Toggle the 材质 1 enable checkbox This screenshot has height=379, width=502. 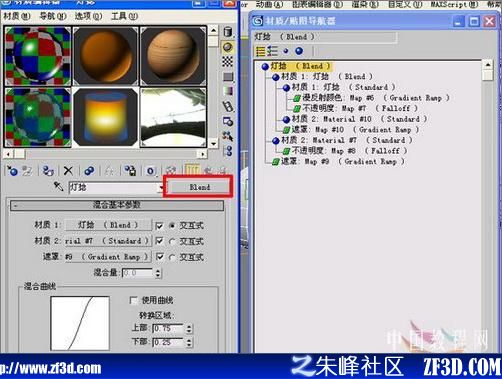click(160, 226)
